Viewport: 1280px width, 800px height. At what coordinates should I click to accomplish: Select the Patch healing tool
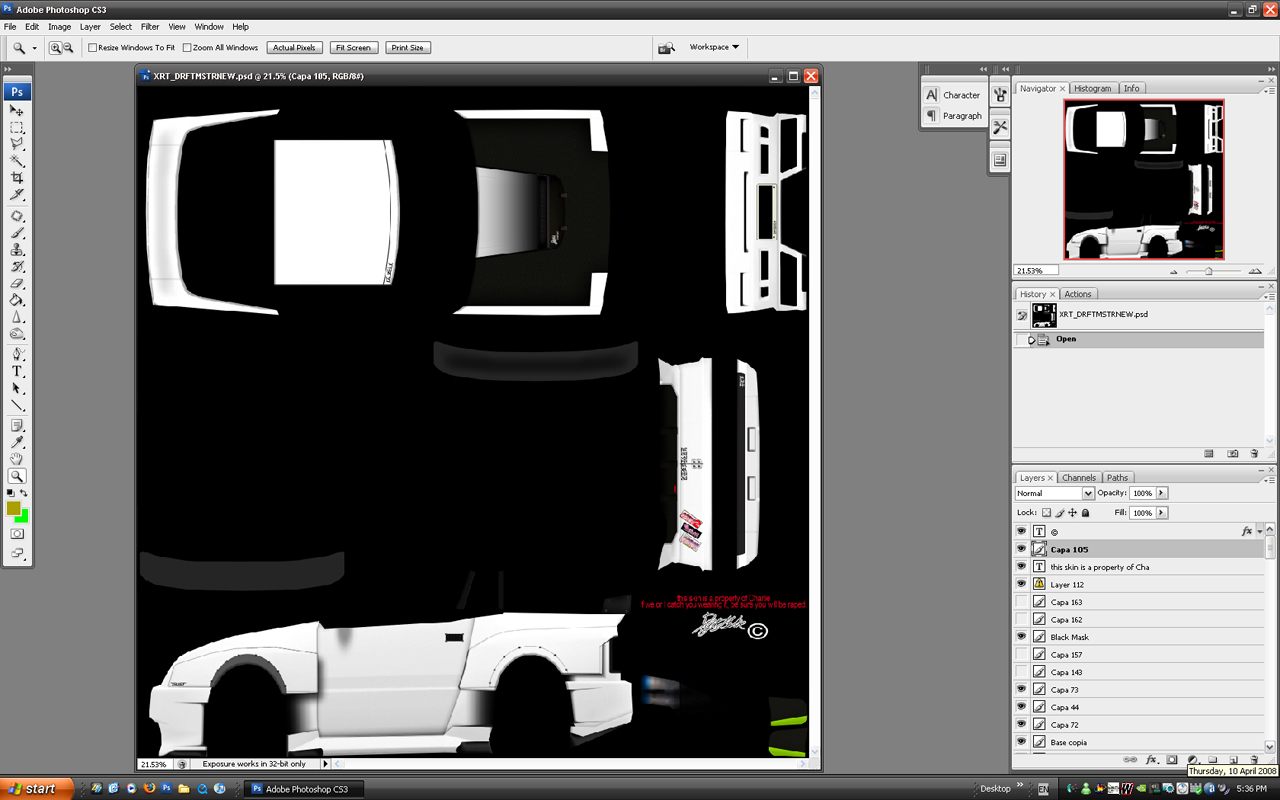17,216
